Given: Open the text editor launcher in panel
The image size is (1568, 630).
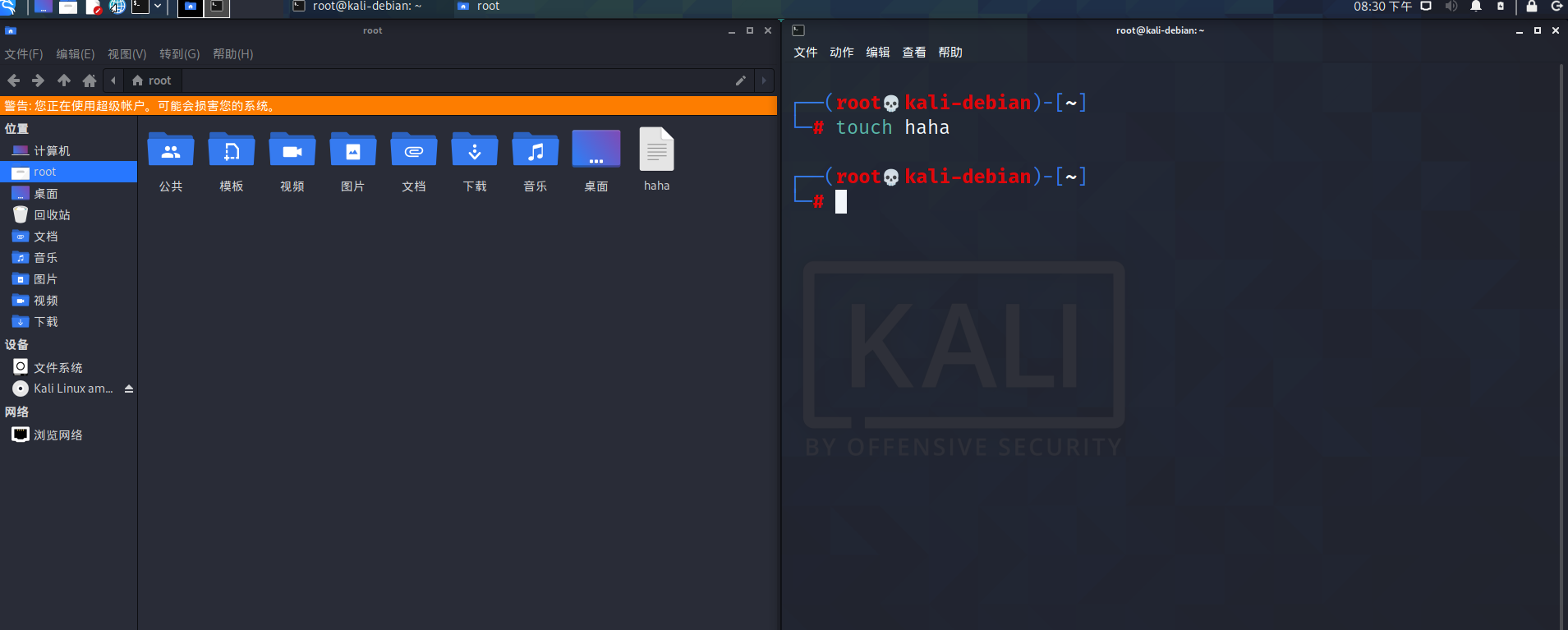Looking at the screenshot, I should (93, 7).
